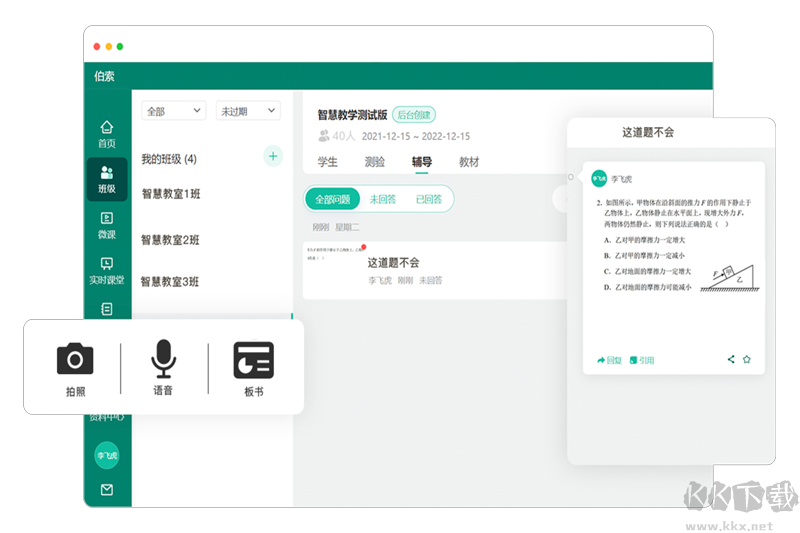Switch to the 教材 tab
800x533 pixels.
click(x=469, y=162)
